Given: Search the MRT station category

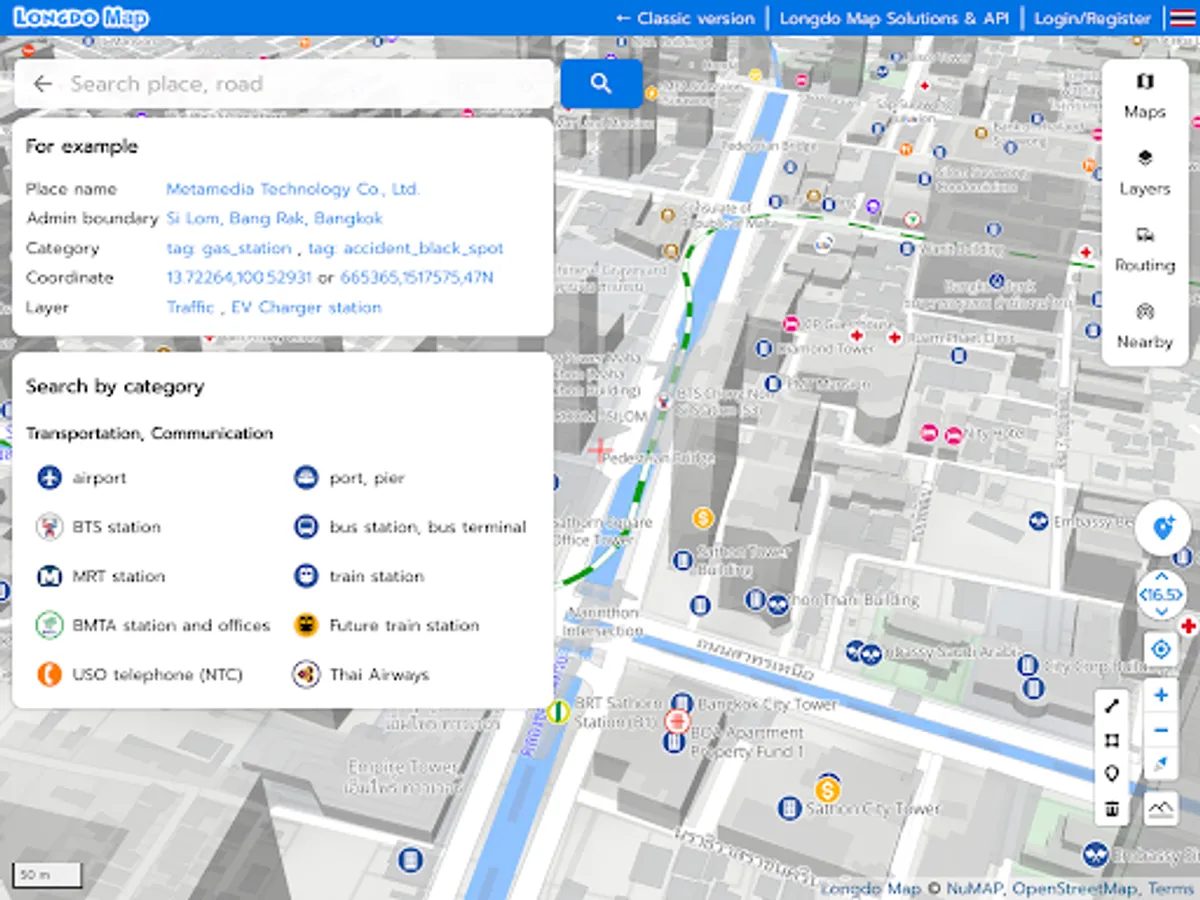Looking at the screenshot, I should pyautogui.click(x=101, y=576).
